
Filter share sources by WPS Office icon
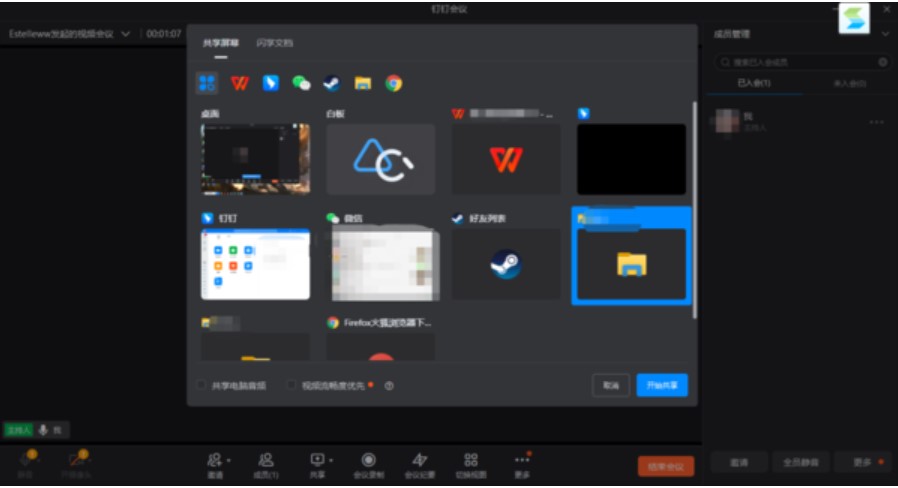point(239,84)
